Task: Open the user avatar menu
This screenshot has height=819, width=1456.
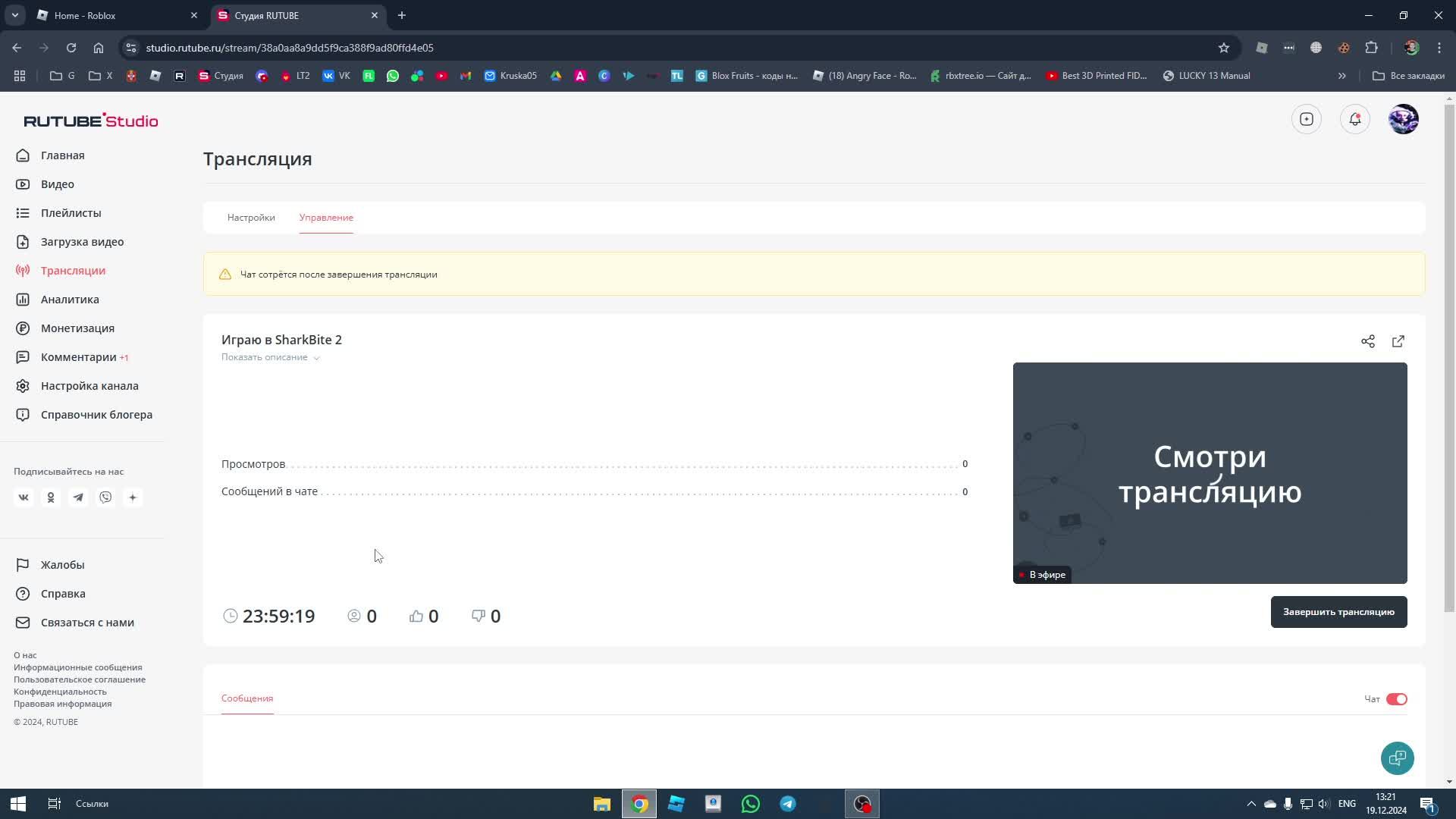Action: [x=1403, y=119]
